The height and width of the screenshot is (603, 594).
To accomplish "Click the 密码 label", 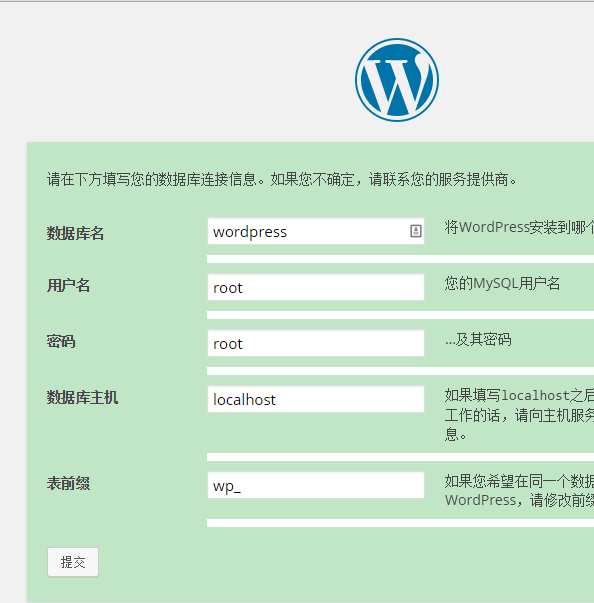I will pos(61,341).
